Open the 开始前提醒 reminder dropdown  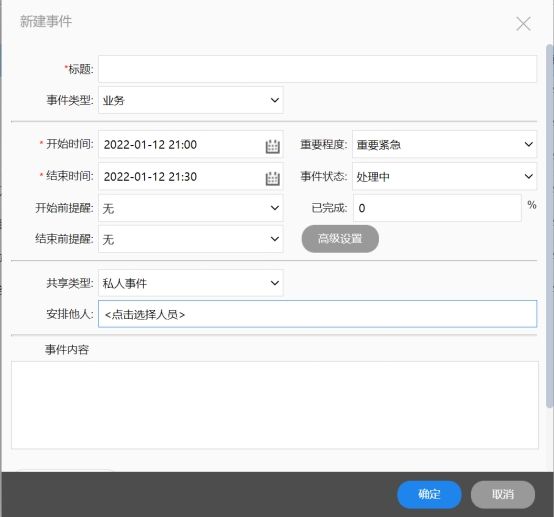point(191,208)
